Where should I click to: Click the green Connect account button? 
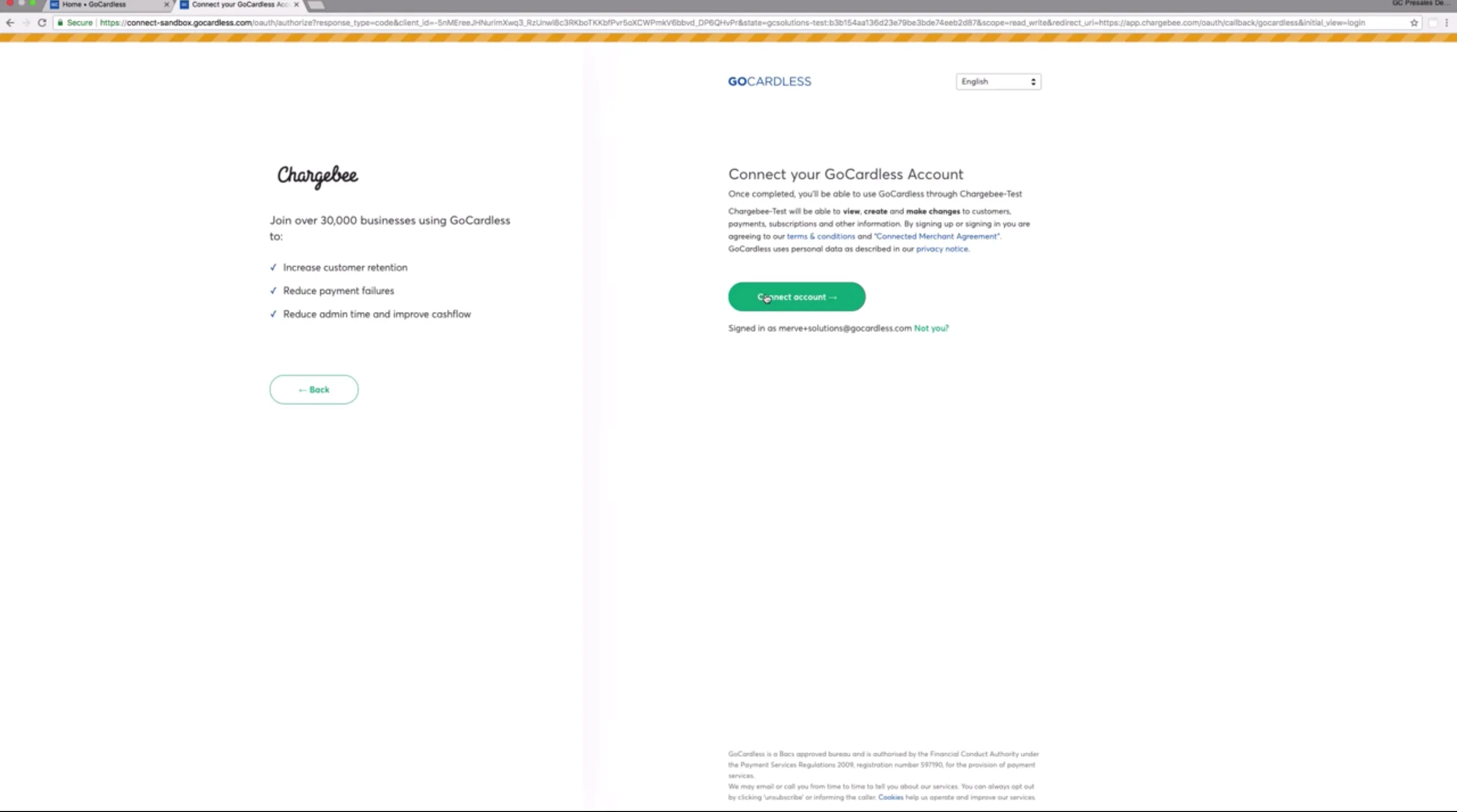796,297
